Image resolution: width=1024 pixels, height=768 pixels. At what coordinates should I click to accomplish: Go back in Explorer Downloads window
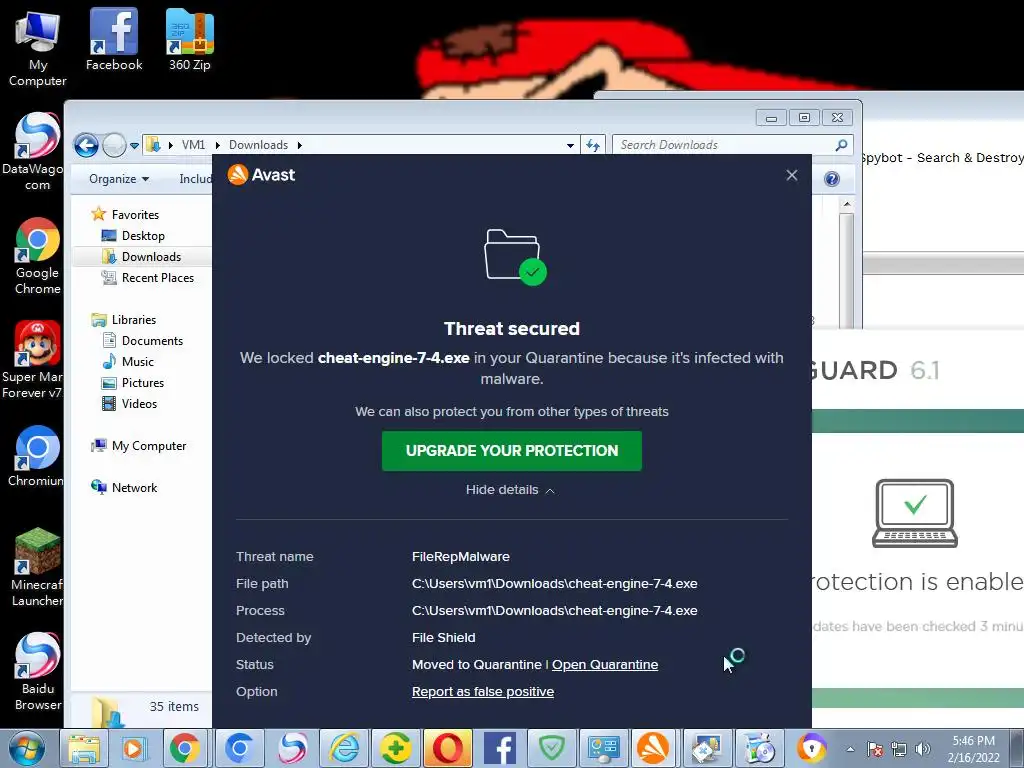(x=86, y=145)
